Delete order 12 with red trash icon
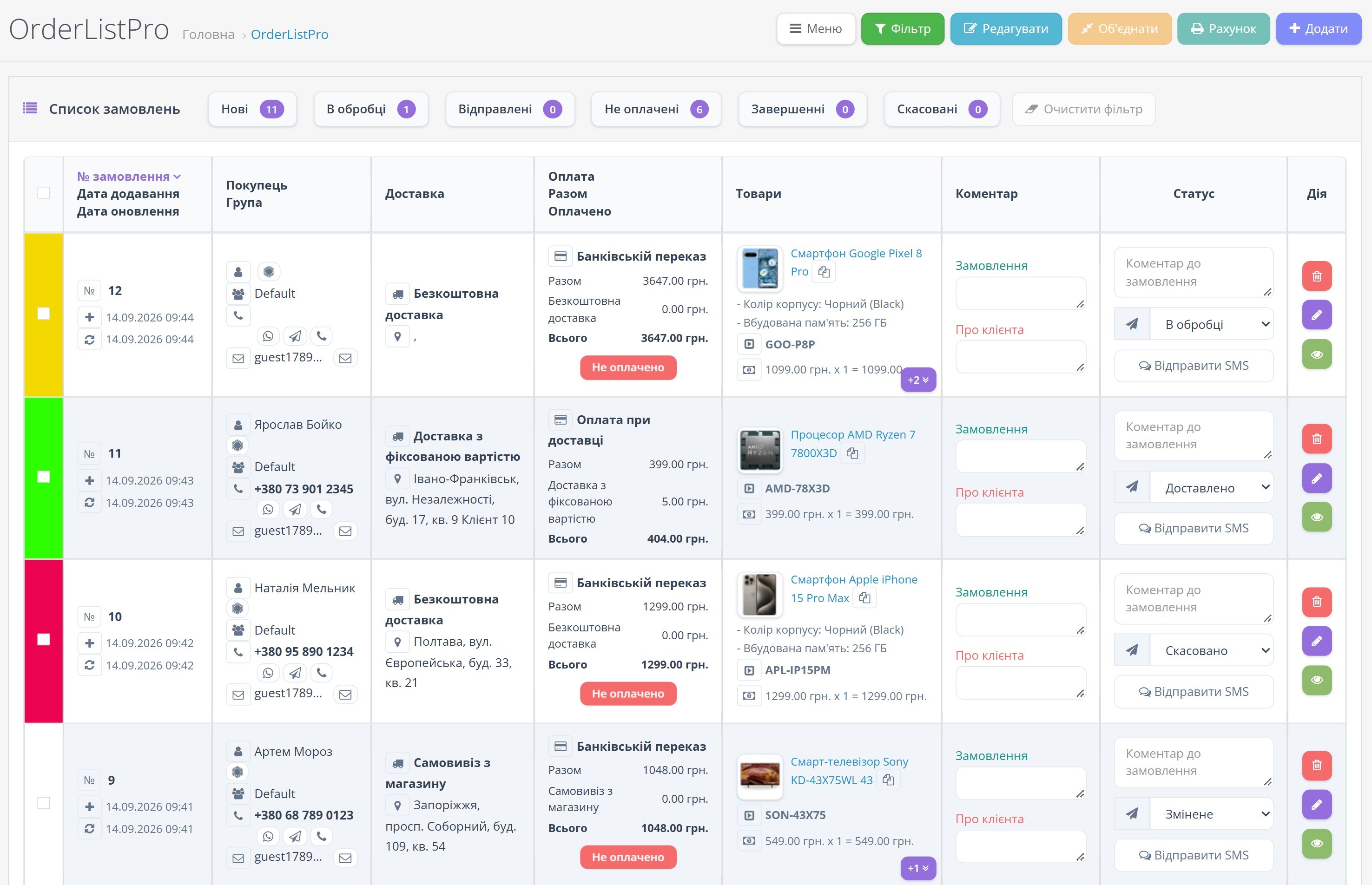This screenshot has height=885, width=1372. click(x=1316, y=276)
